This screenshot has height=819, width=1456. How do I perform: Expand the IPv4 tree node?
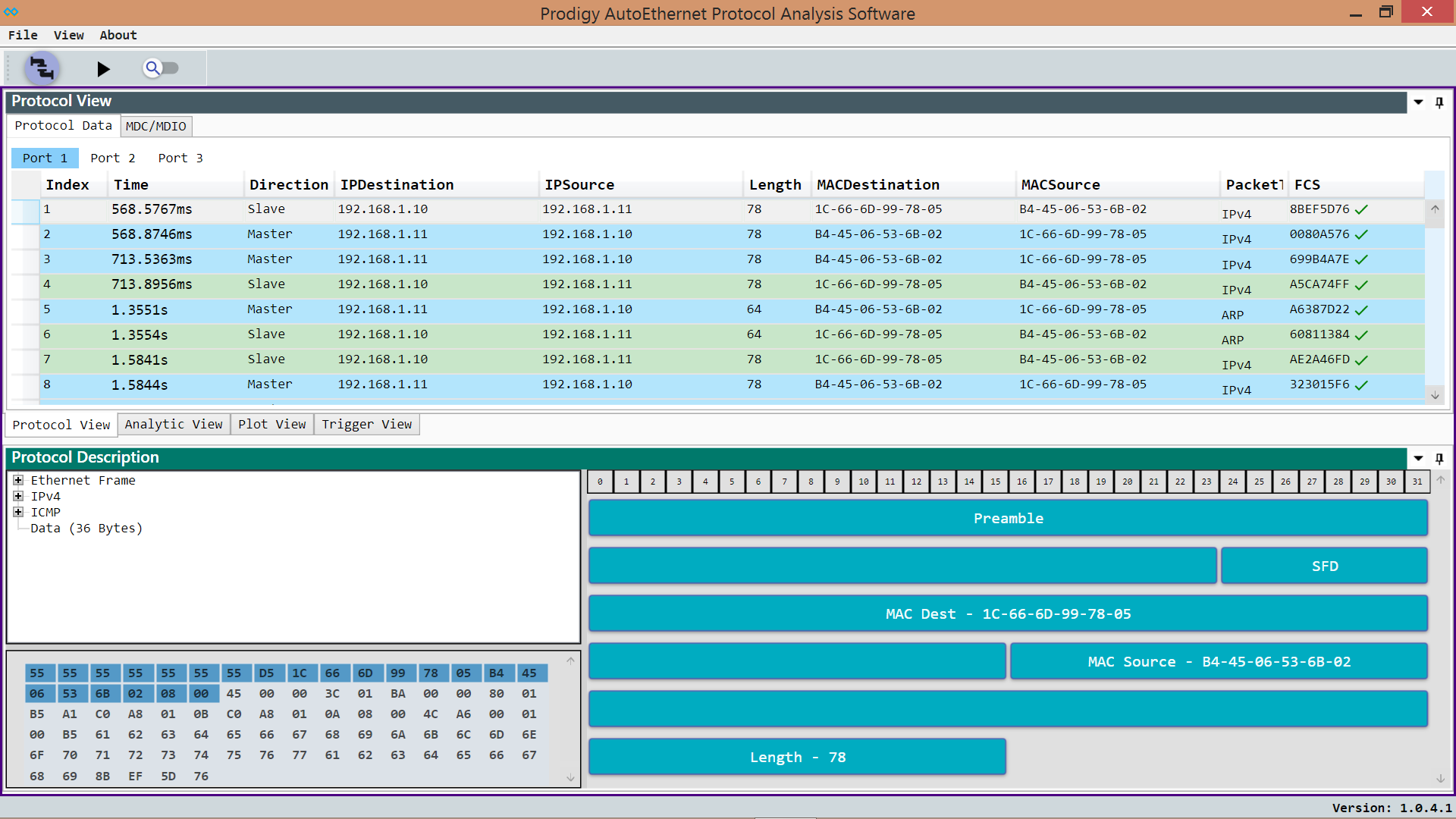click(18, 496)
